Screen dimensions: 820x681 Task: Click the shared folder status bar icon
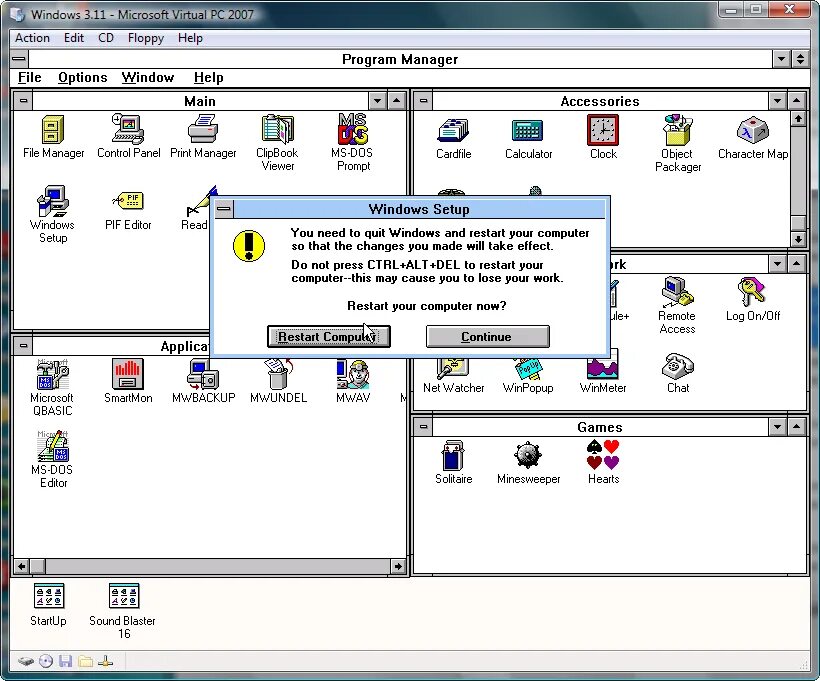click(x=85, y=661)
